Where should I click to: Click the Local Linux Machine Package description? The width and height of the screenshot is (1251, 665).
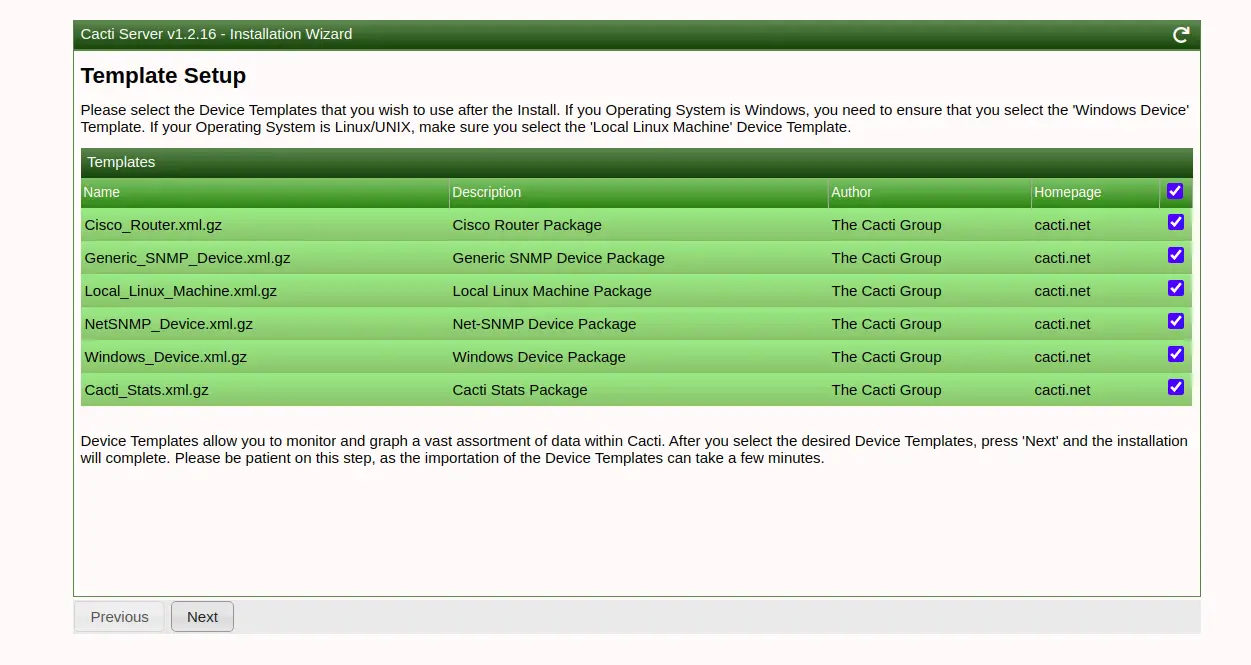[x=552, y=291]
